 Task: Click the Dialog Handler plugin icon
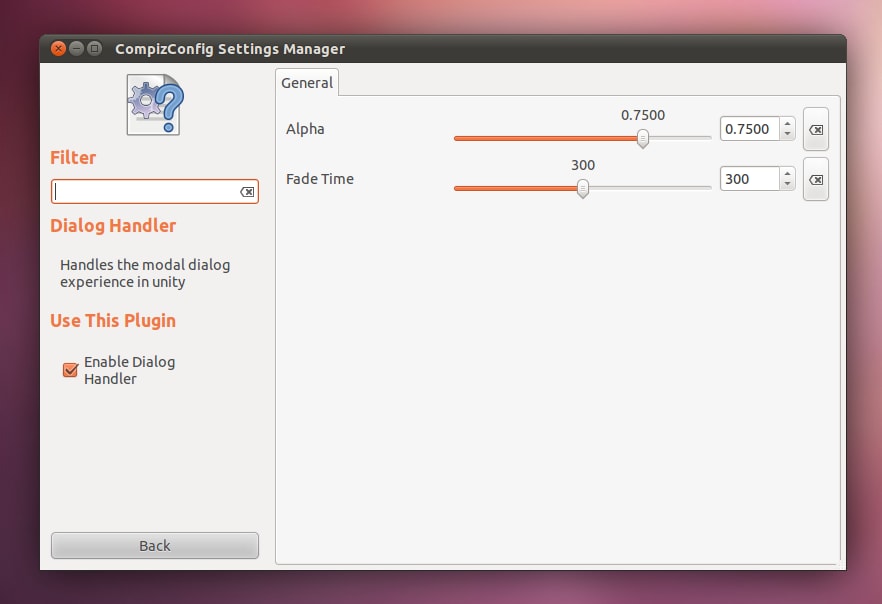click(155, 105)
